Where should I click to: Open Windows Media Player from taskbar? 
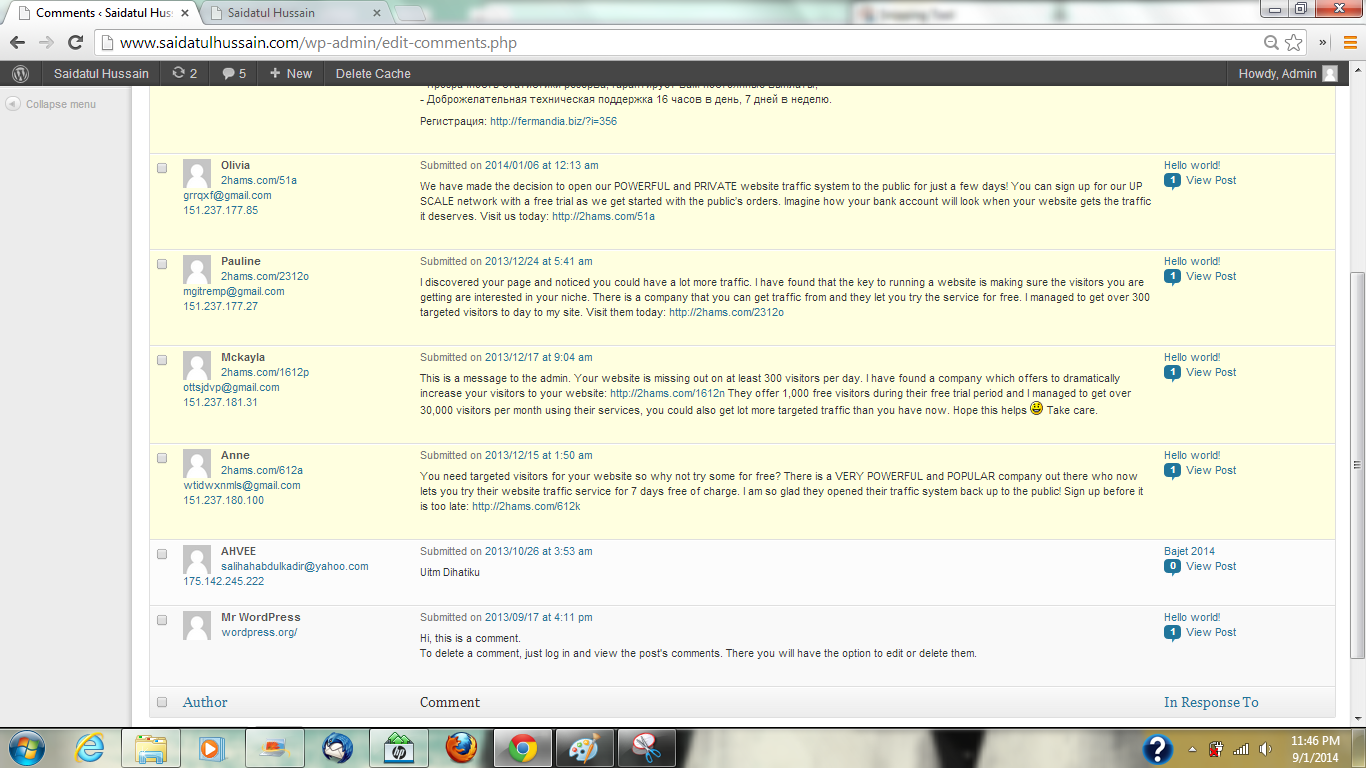click(x=211, y=748)
